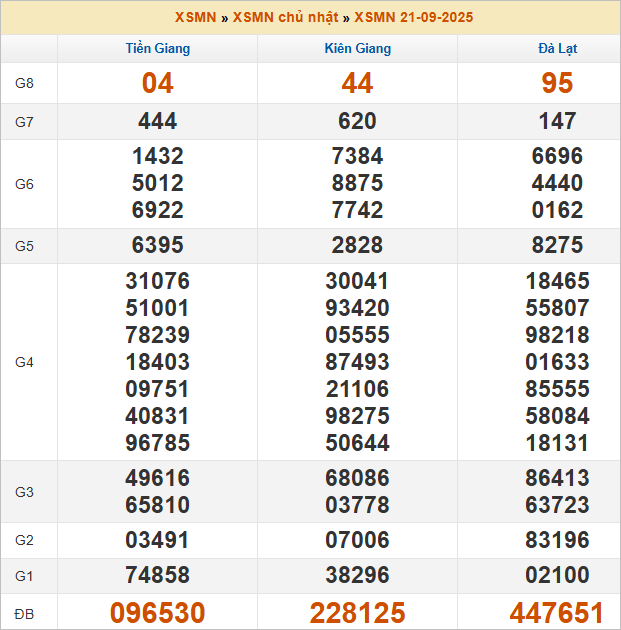
Task: Open the XSMN chủ nhật link
Action: point(285,17)
